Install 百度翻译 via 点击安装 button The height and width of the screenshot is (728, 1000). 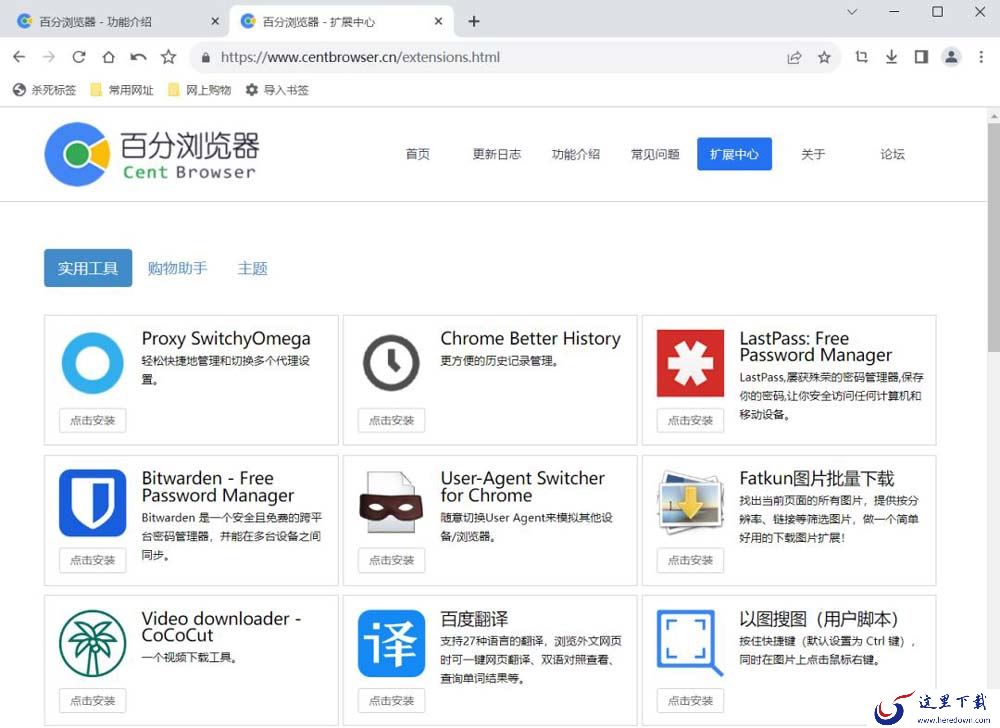391,701
